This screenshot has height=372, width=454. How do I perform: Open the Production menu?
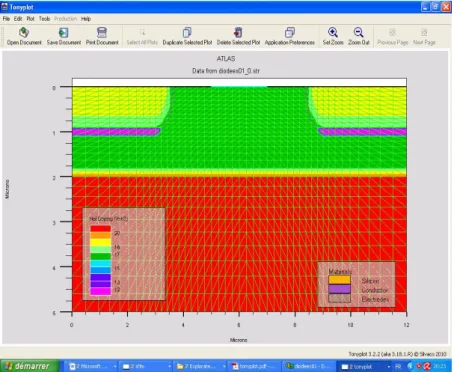tap(65, 19)
